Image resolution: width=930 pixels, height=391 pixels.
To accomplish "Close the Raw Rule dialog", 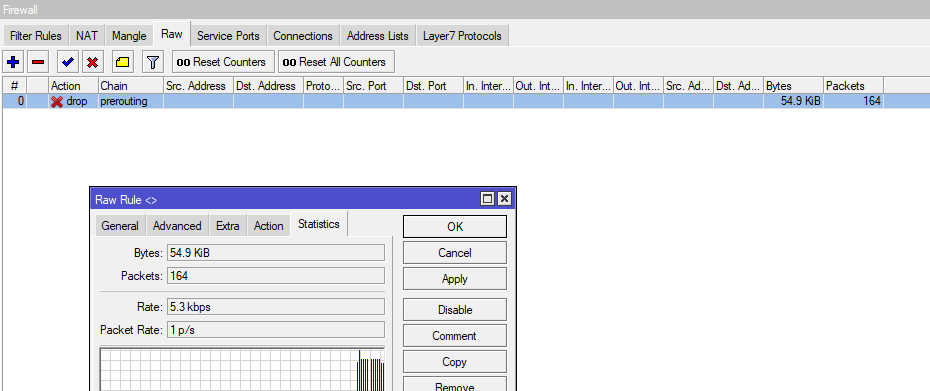I will click(504, 199).
